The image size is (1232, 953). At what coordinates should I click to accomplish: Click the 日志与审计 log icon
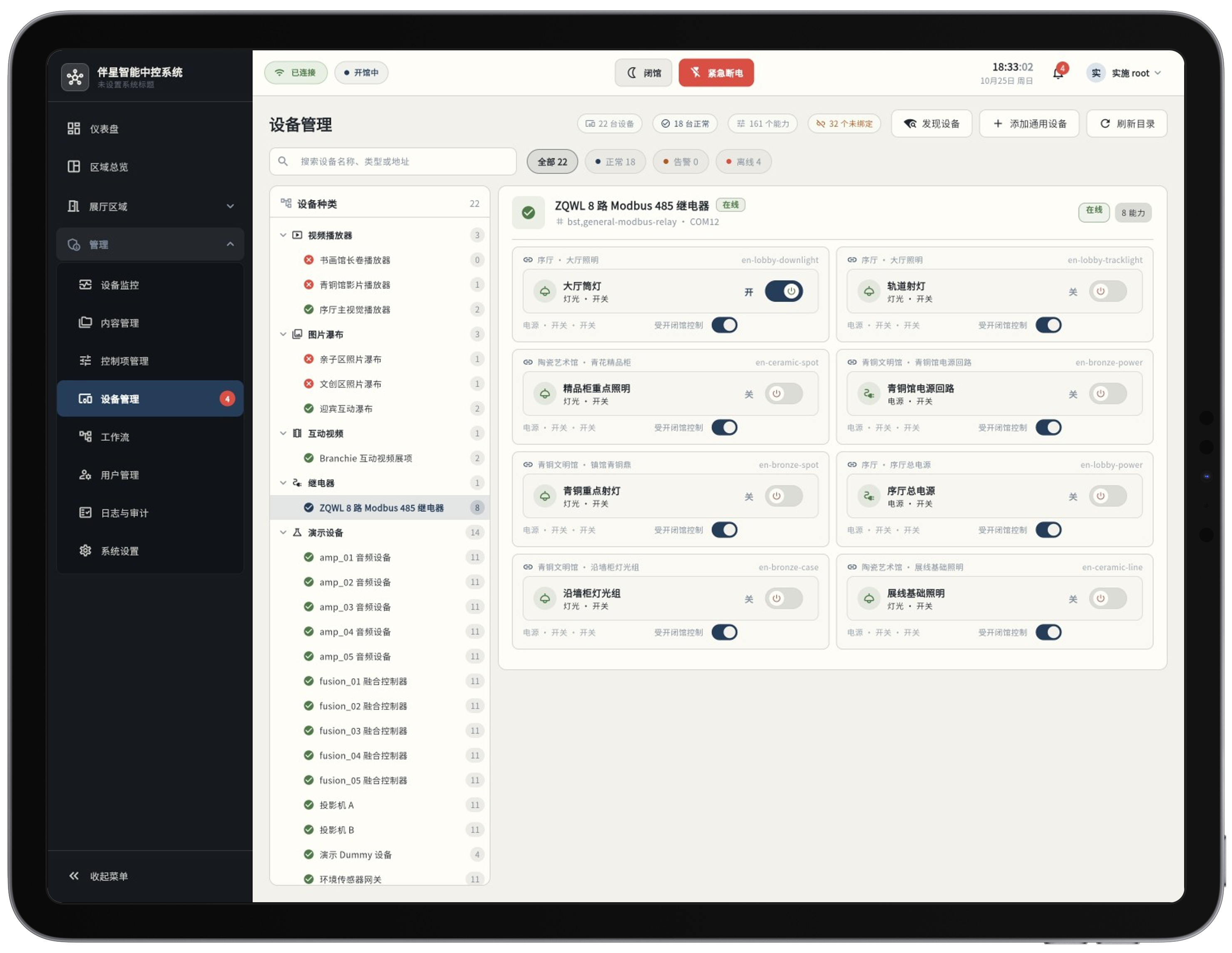point(85,513)
